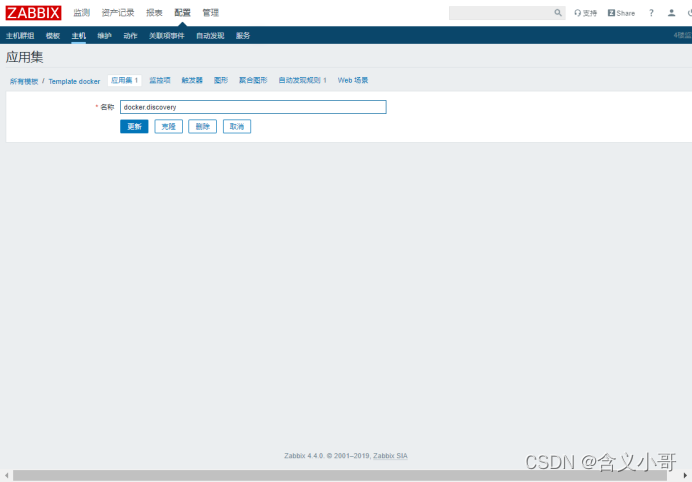692x482 pixels.
Task: Open the help question mark icon
Action: (x=651, y=13)
